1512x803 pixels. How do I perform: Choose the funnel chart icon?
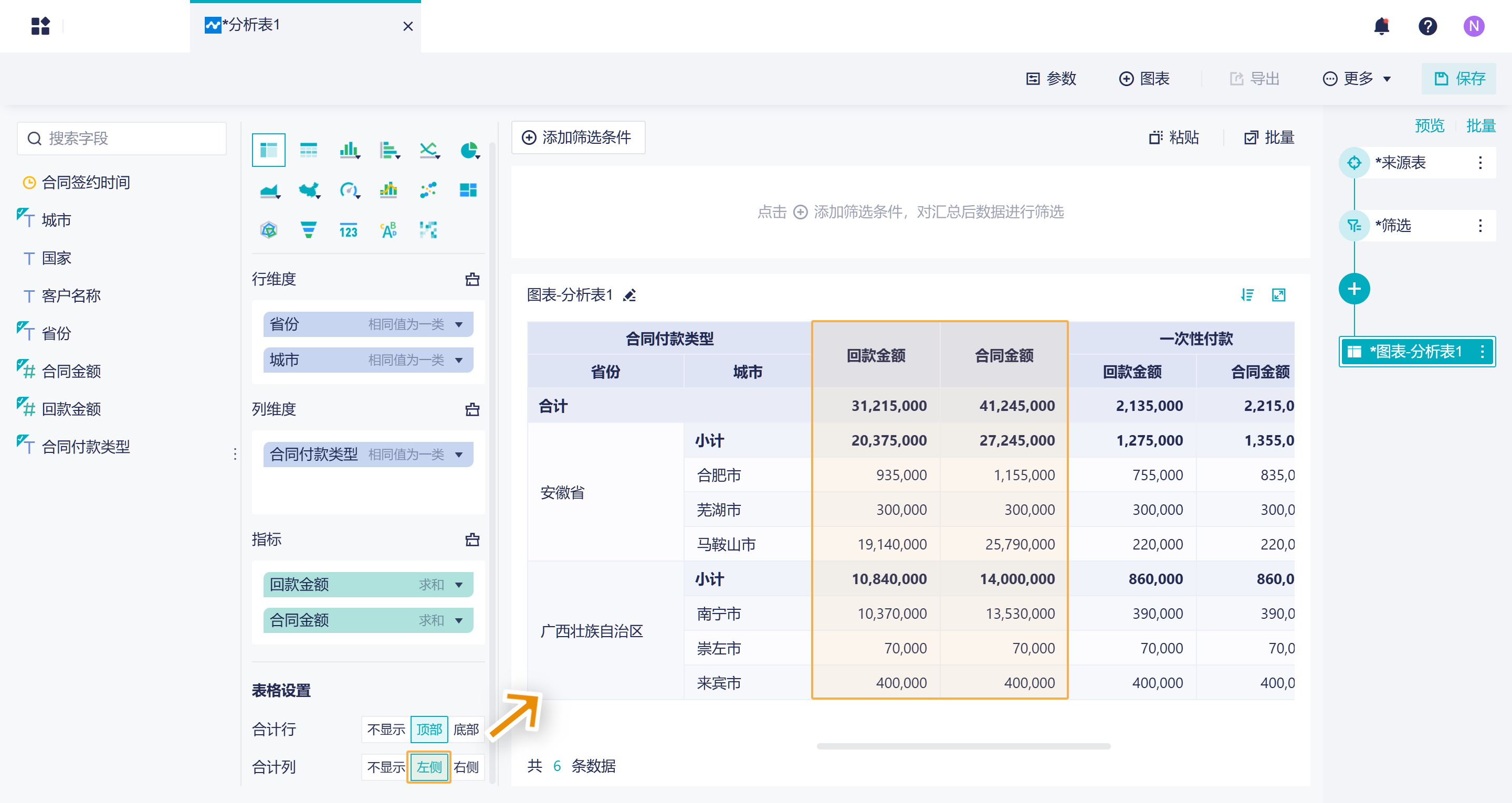click(308, 229)
